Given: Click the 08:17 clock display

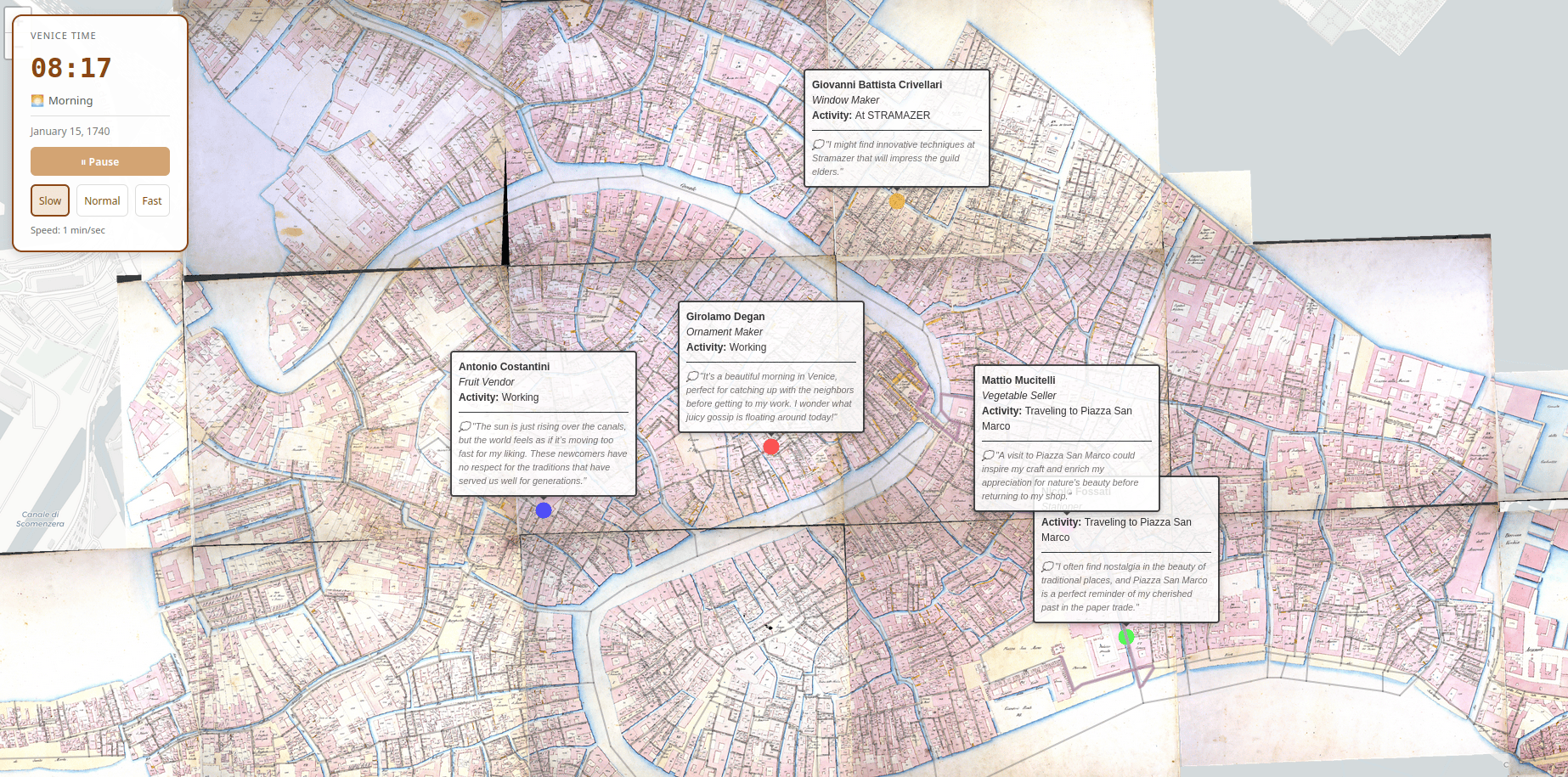Looking at the screenshot, I should click(x=71, y=68).
